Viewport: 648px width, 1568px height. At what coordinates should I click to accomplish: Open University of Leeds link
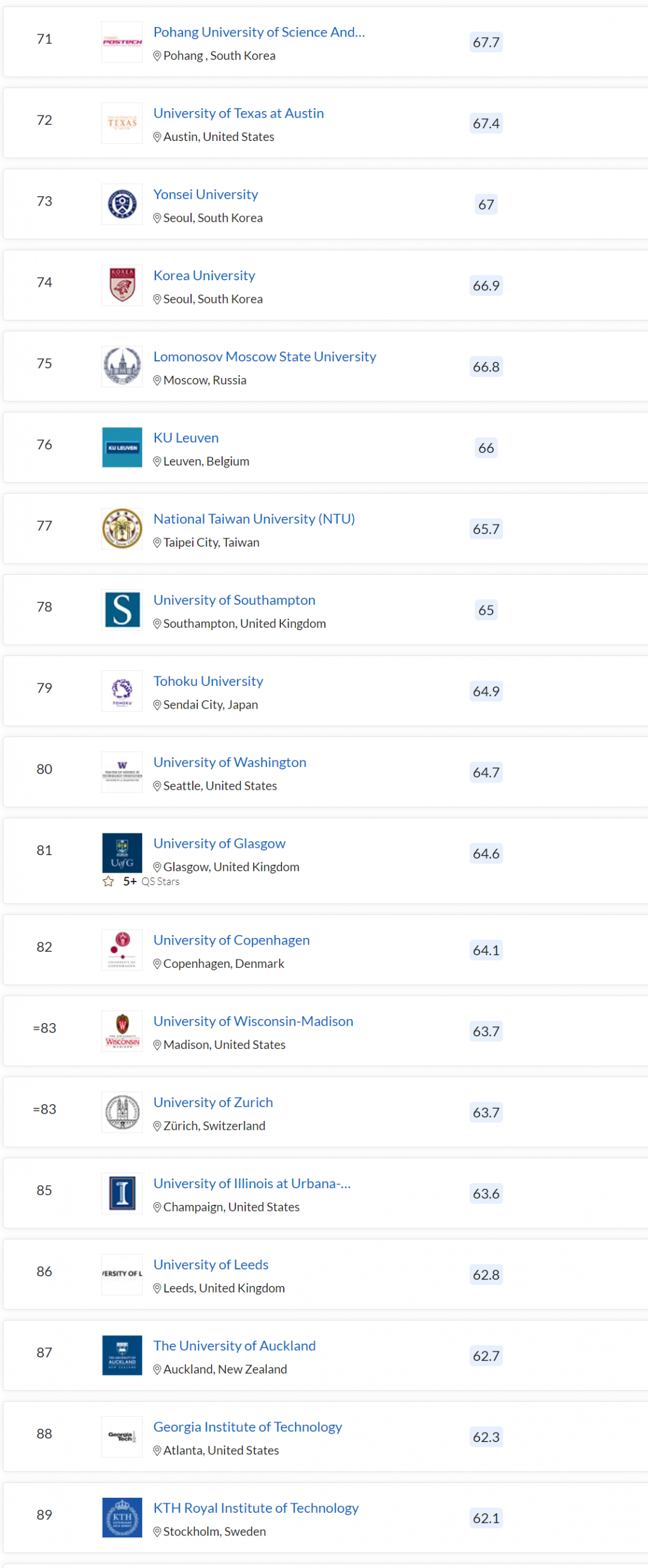click(211, 1264)
